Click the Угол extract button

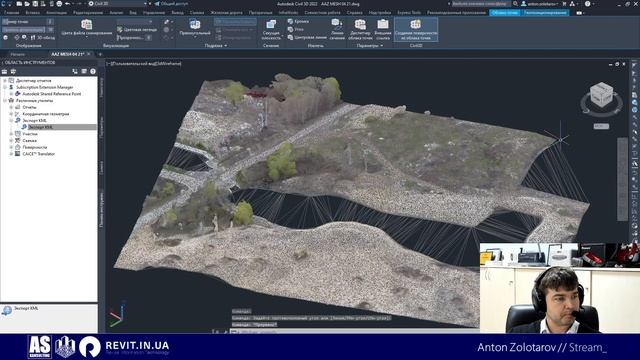tap(296, 29)
